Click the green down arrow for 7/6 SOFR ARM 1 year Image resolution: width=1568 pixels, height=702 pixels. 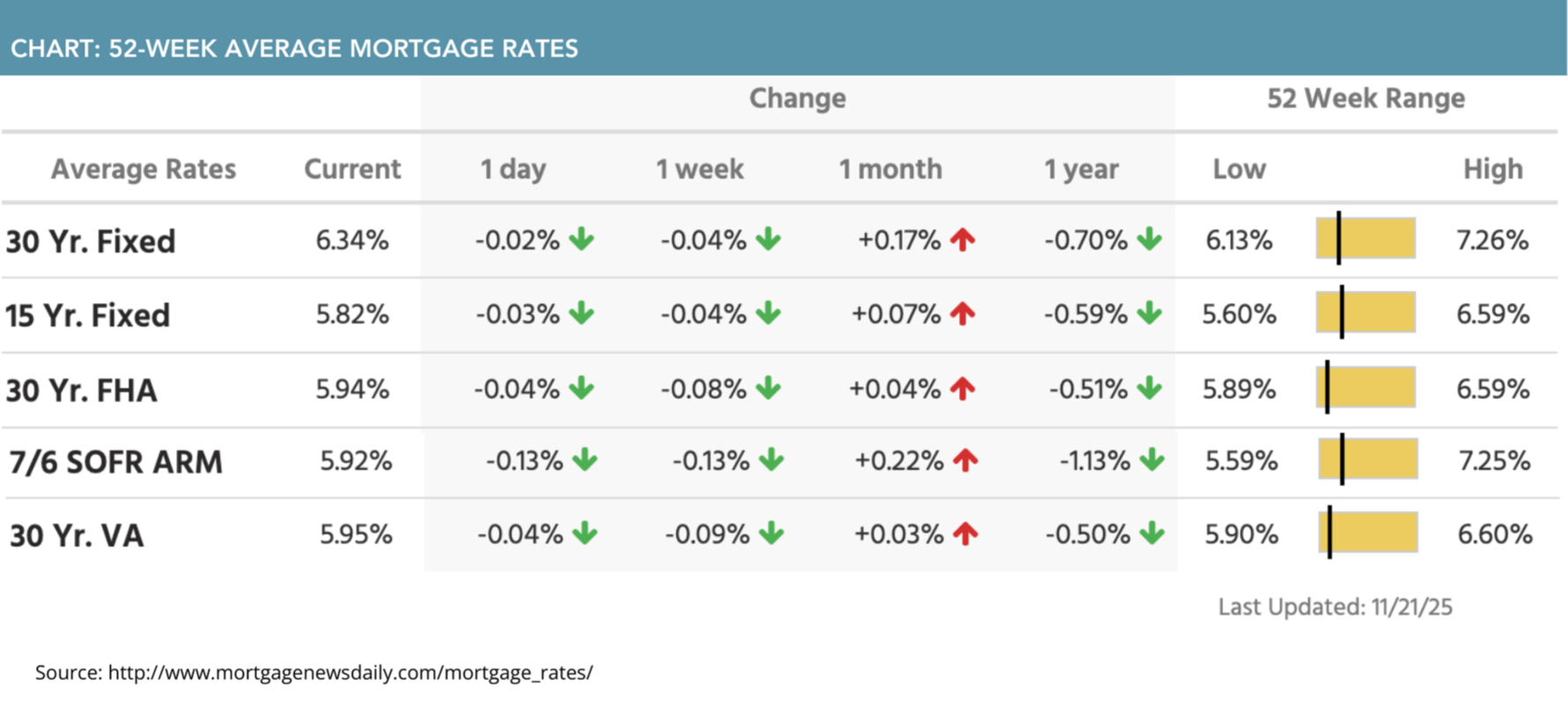pos(1152,459)
